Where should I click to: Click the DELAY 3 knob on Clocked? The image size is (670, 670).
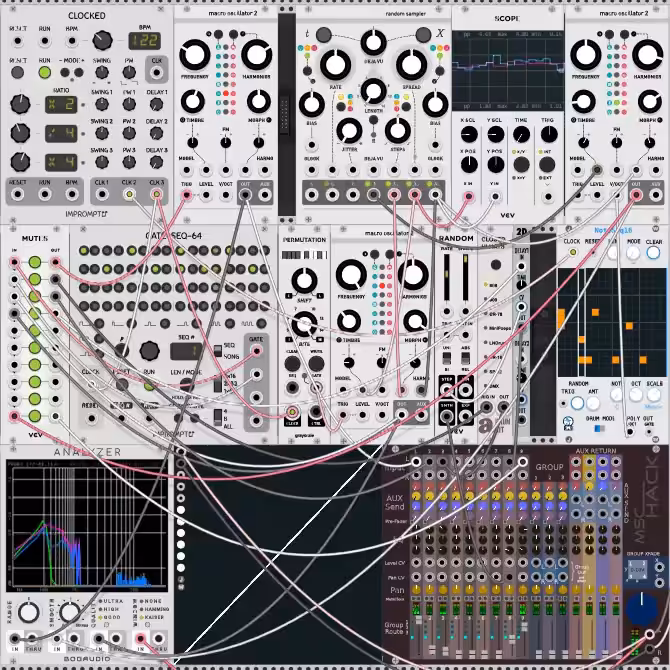(156, 162)
